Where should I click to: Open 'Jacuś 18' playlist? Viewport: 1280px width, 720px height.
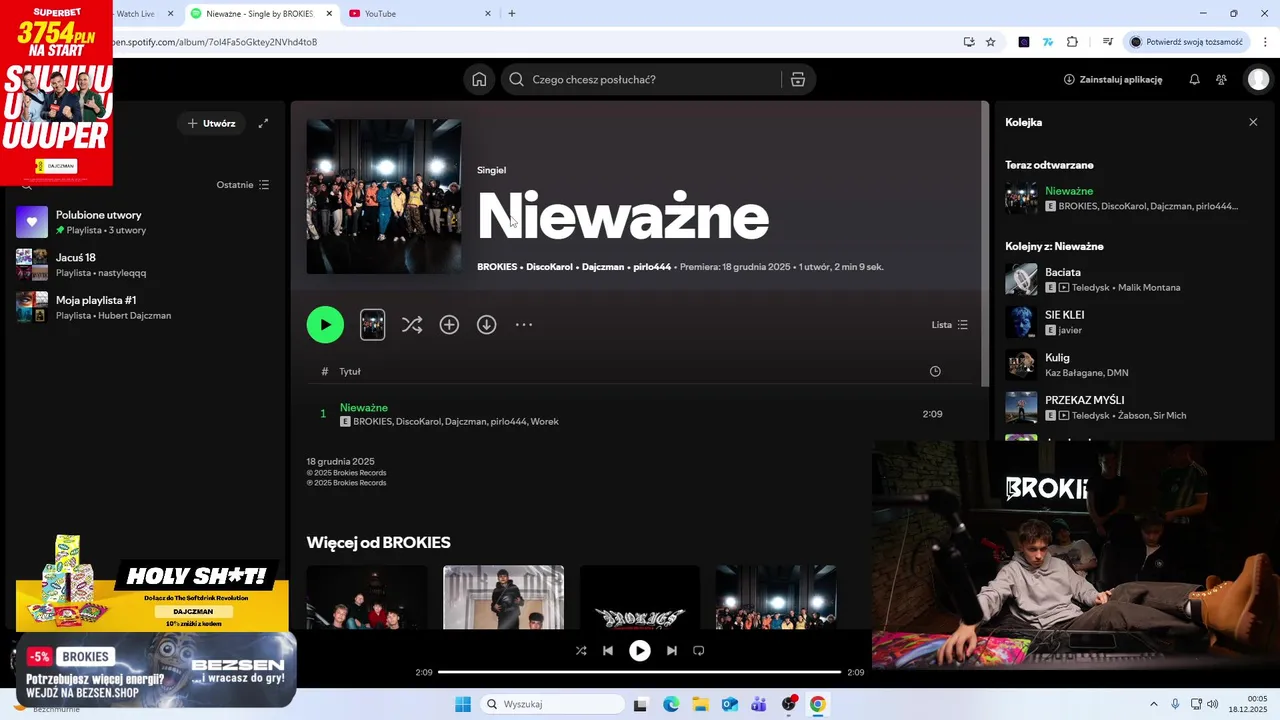coord(146,265)
